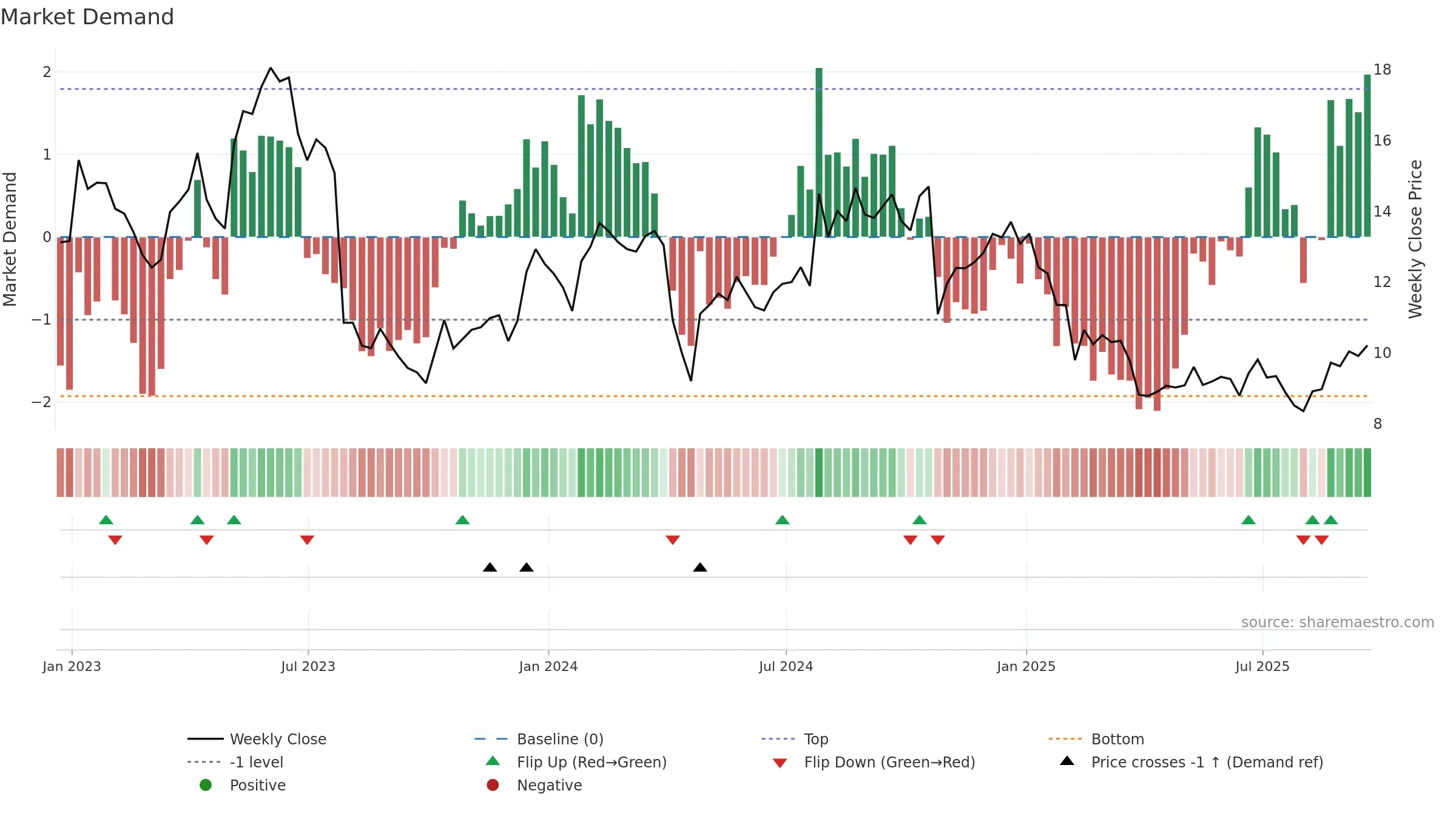Click the Jan 2024 axis label
Image resolution: width=1456 pixels, height=819 pixels.
coord(548,666)
